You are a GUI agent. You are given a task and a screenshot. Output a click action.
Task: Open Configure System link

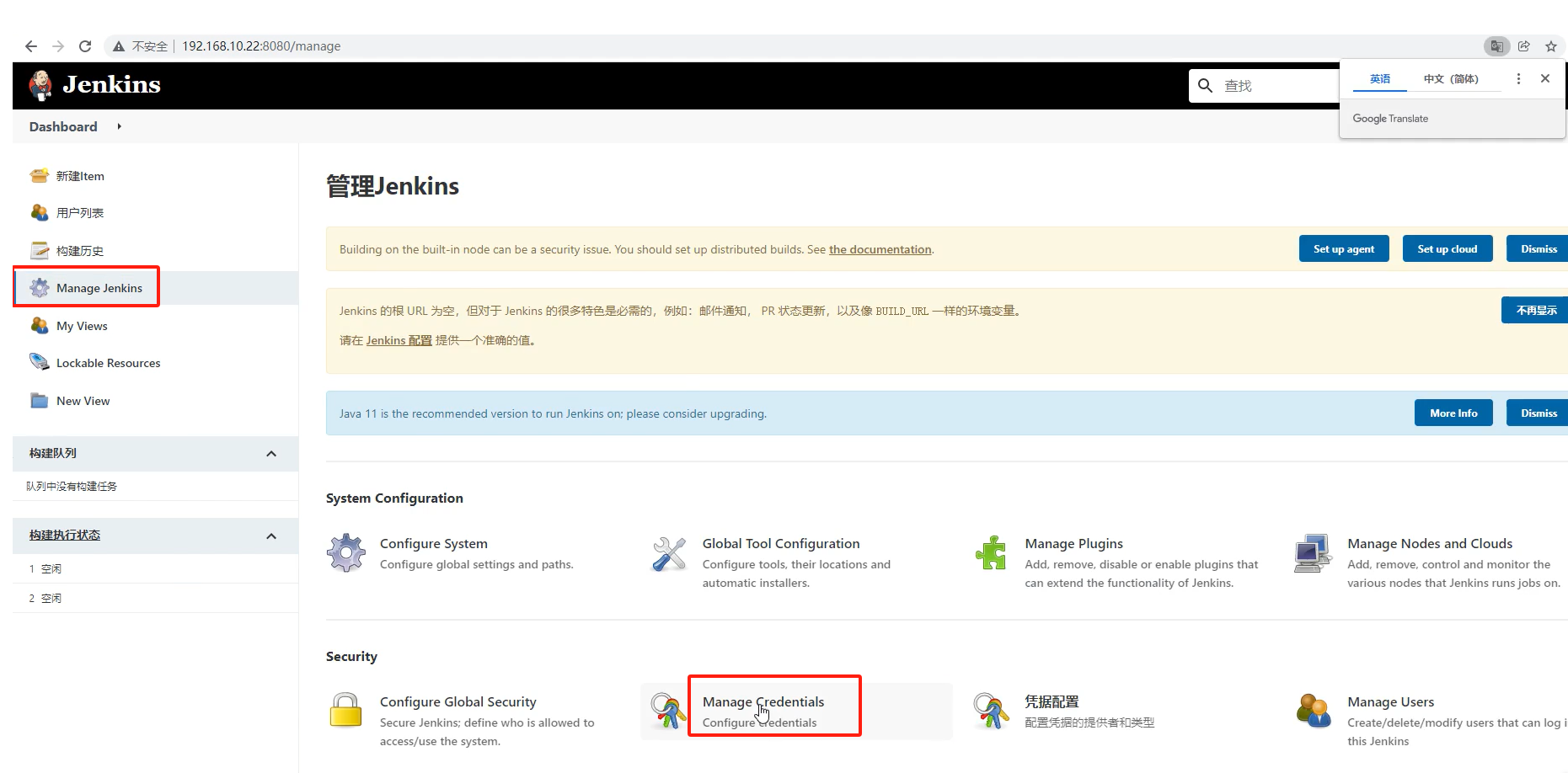[x=434, y=544]
